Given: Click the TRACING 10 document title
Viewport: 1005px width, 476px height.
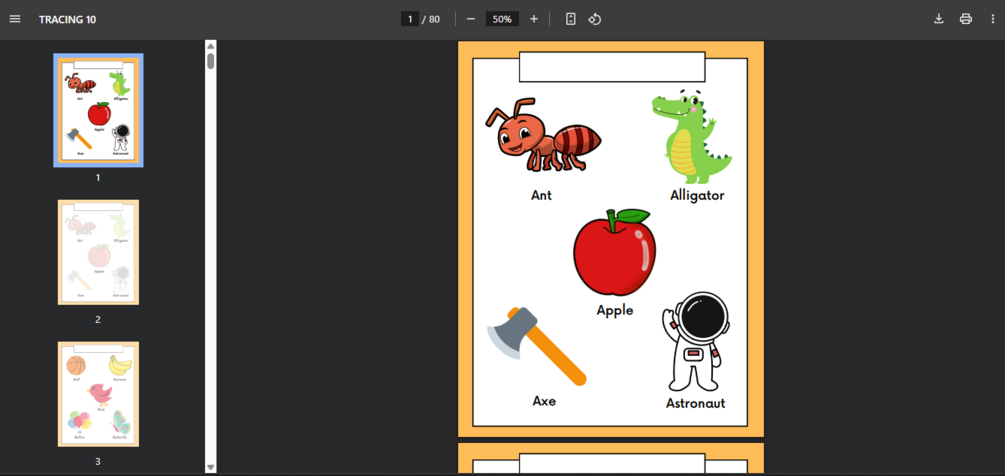Looking at the screenshot, I should (67, 19).
